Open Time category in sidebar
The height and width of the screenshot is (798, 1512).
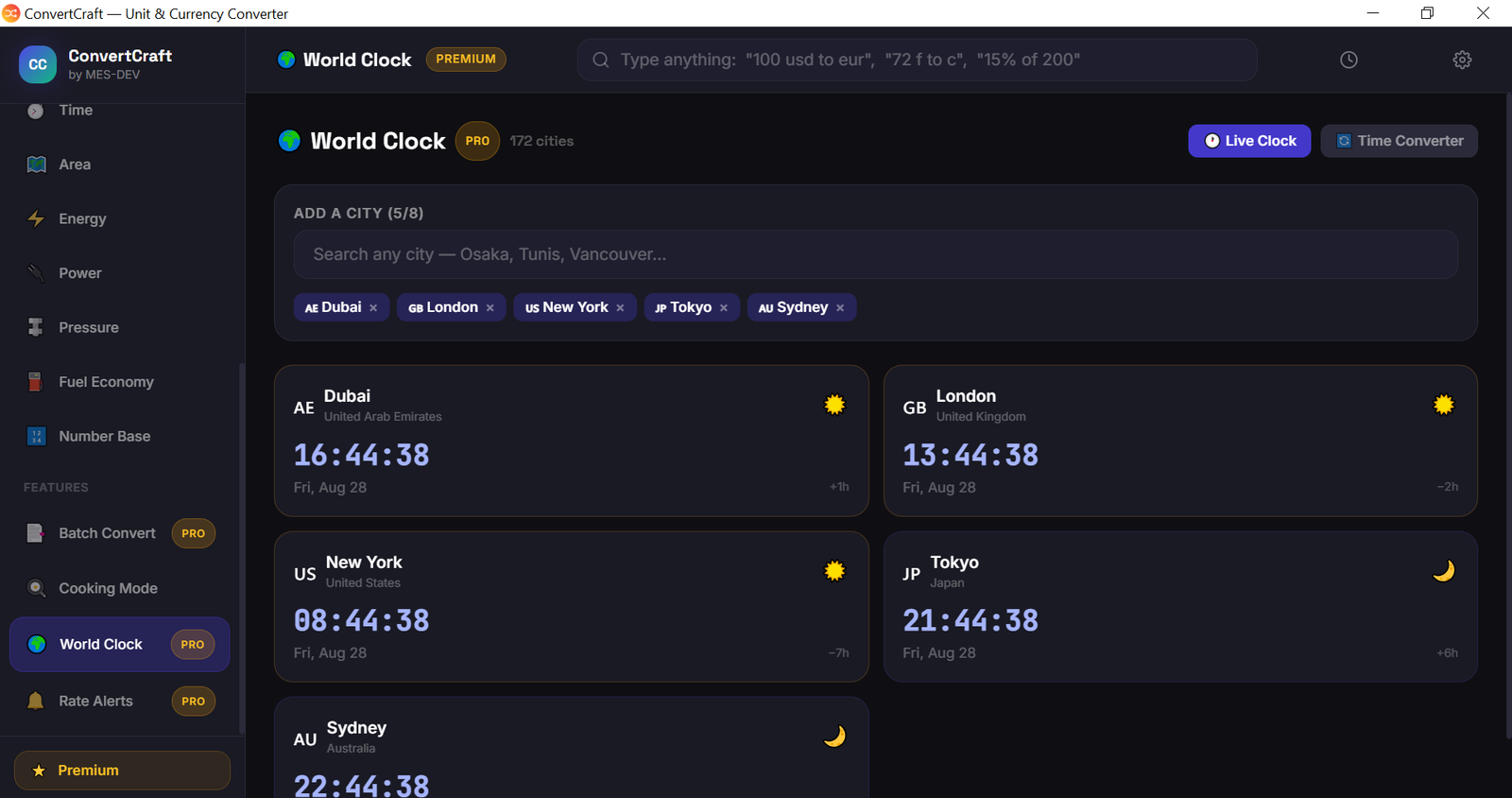point(119,111)
